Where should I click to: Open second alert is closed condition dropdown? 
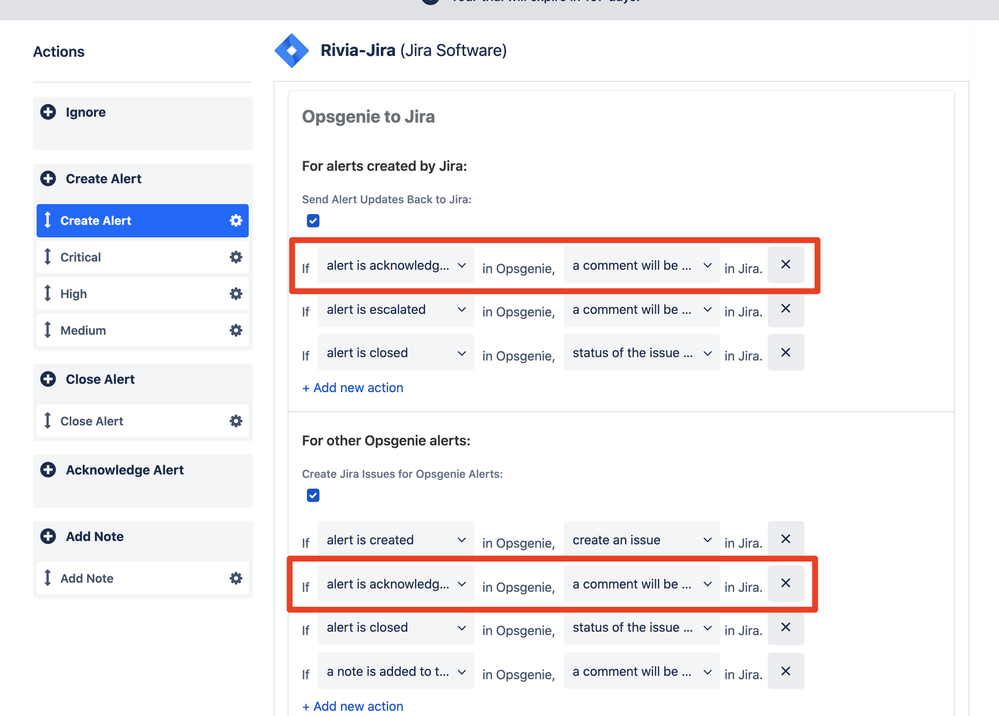click(396, 627)
